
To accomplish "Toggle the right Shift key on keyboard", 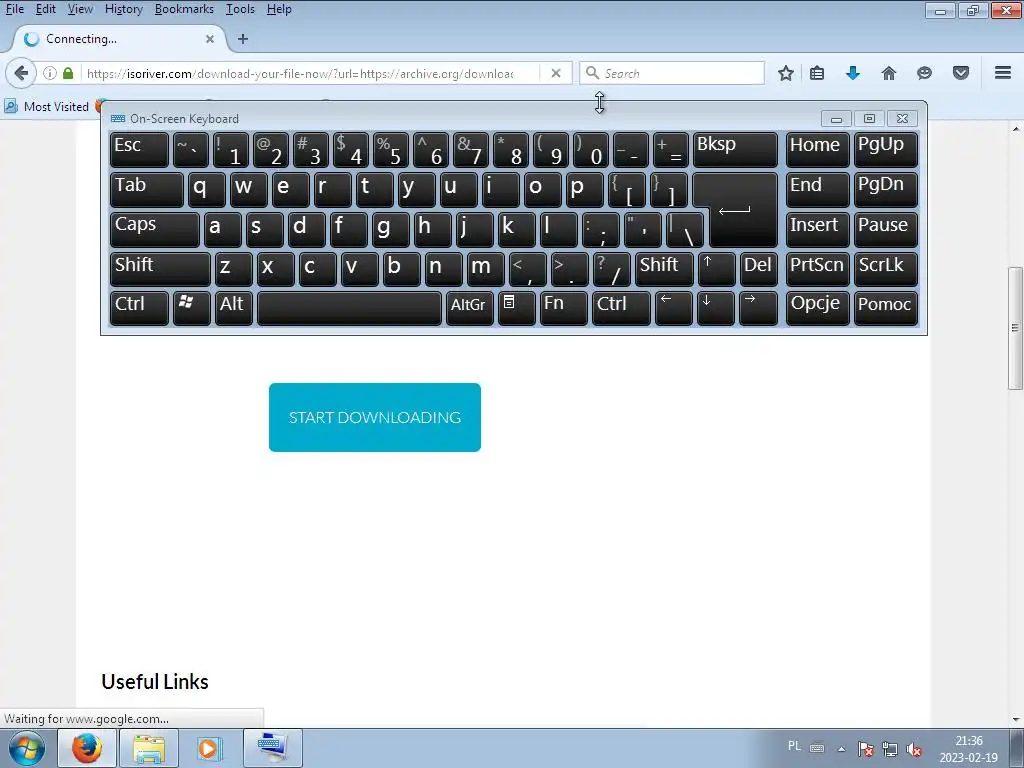I will [664, 269].
